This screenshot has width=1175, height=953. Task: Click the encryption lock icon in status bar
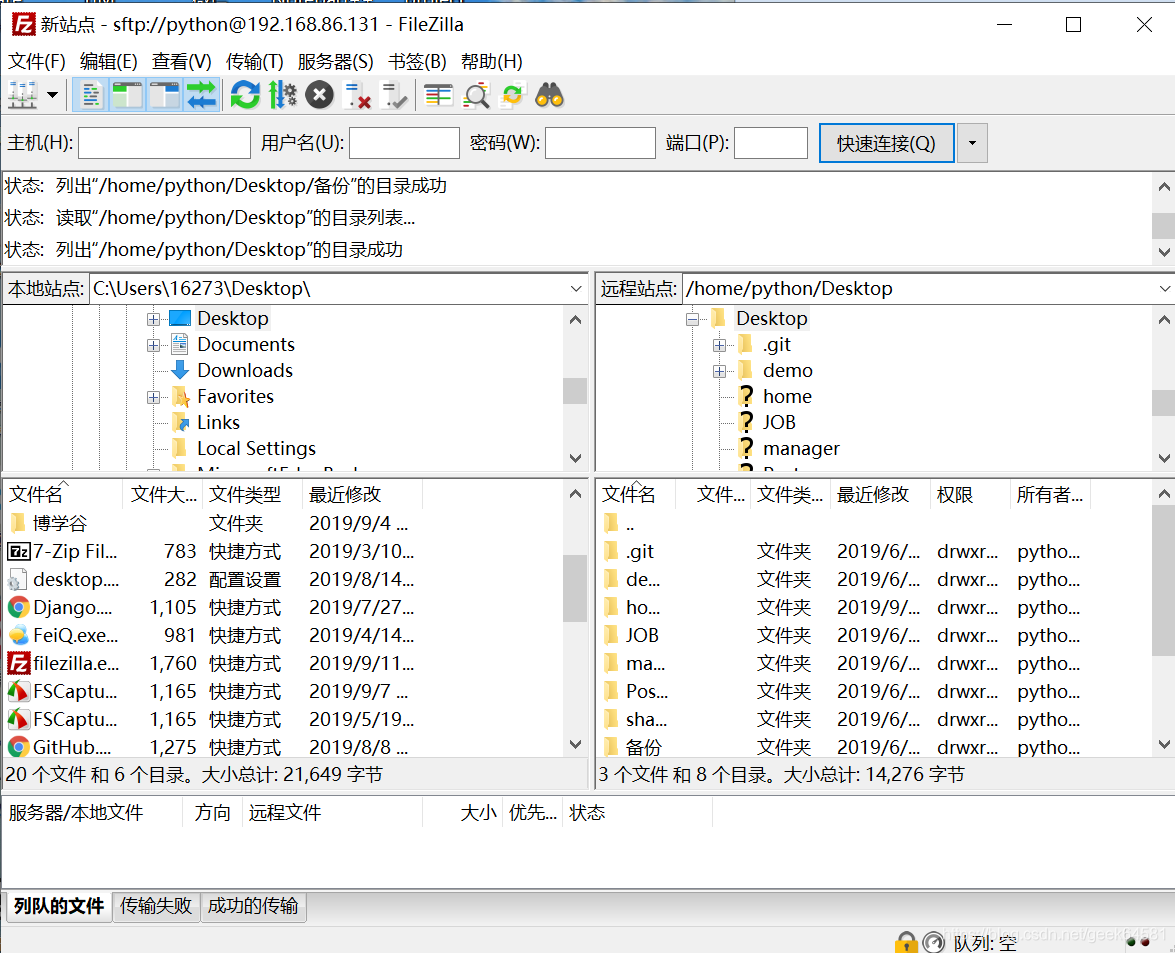pos(906,942)
